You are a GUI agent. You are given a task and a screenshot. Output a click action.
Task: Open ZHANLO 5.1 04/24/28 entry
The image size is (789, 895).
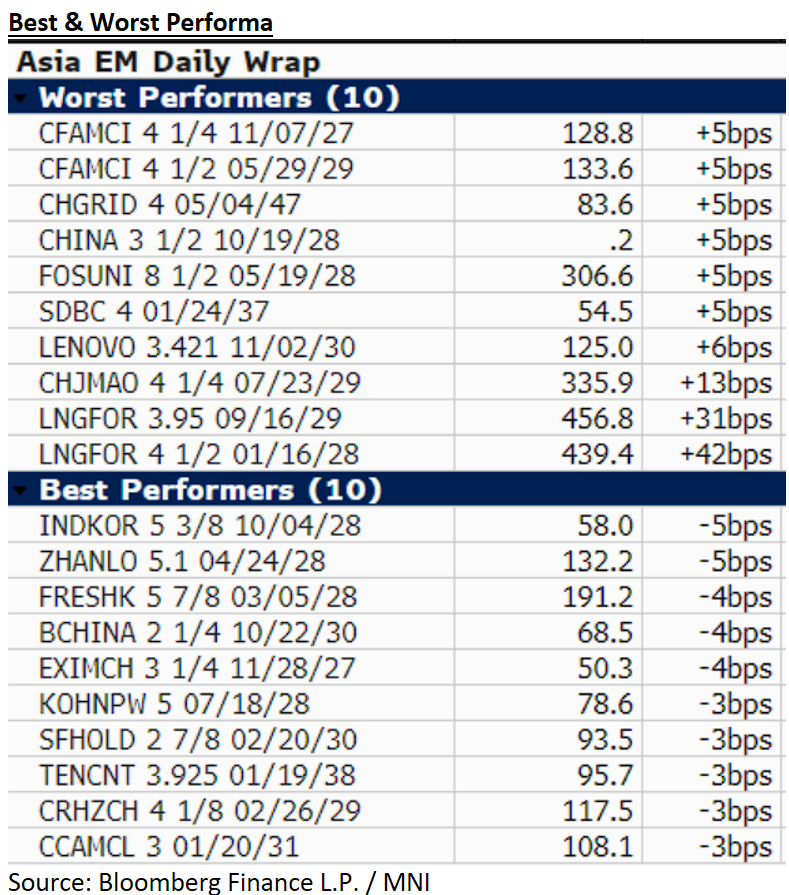pyautogui.click(x=182, y=562)
